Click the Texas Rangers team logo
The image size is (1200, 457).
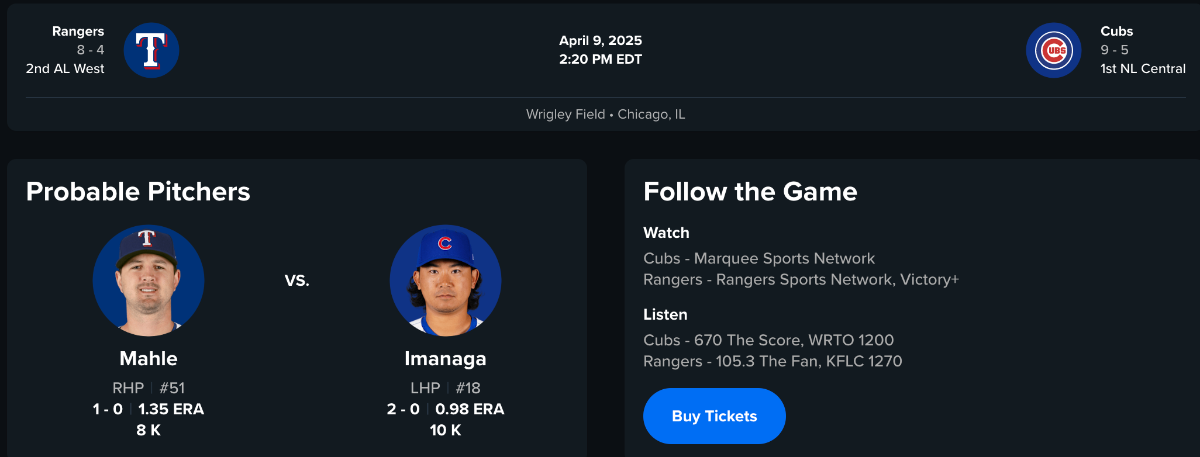[151, 50]
